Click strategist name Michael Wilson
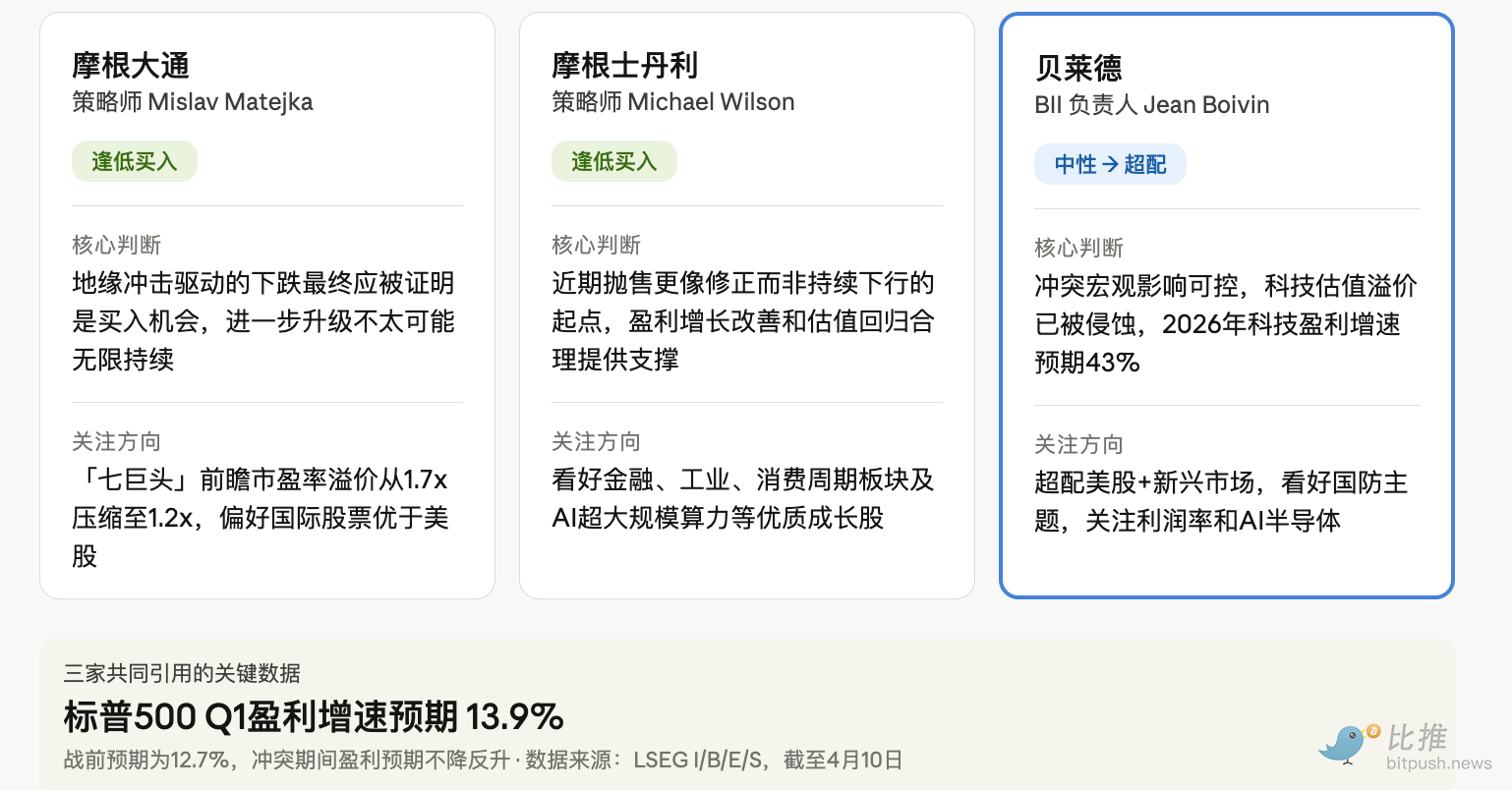The image size is (1512, 790). click(711, 102)
